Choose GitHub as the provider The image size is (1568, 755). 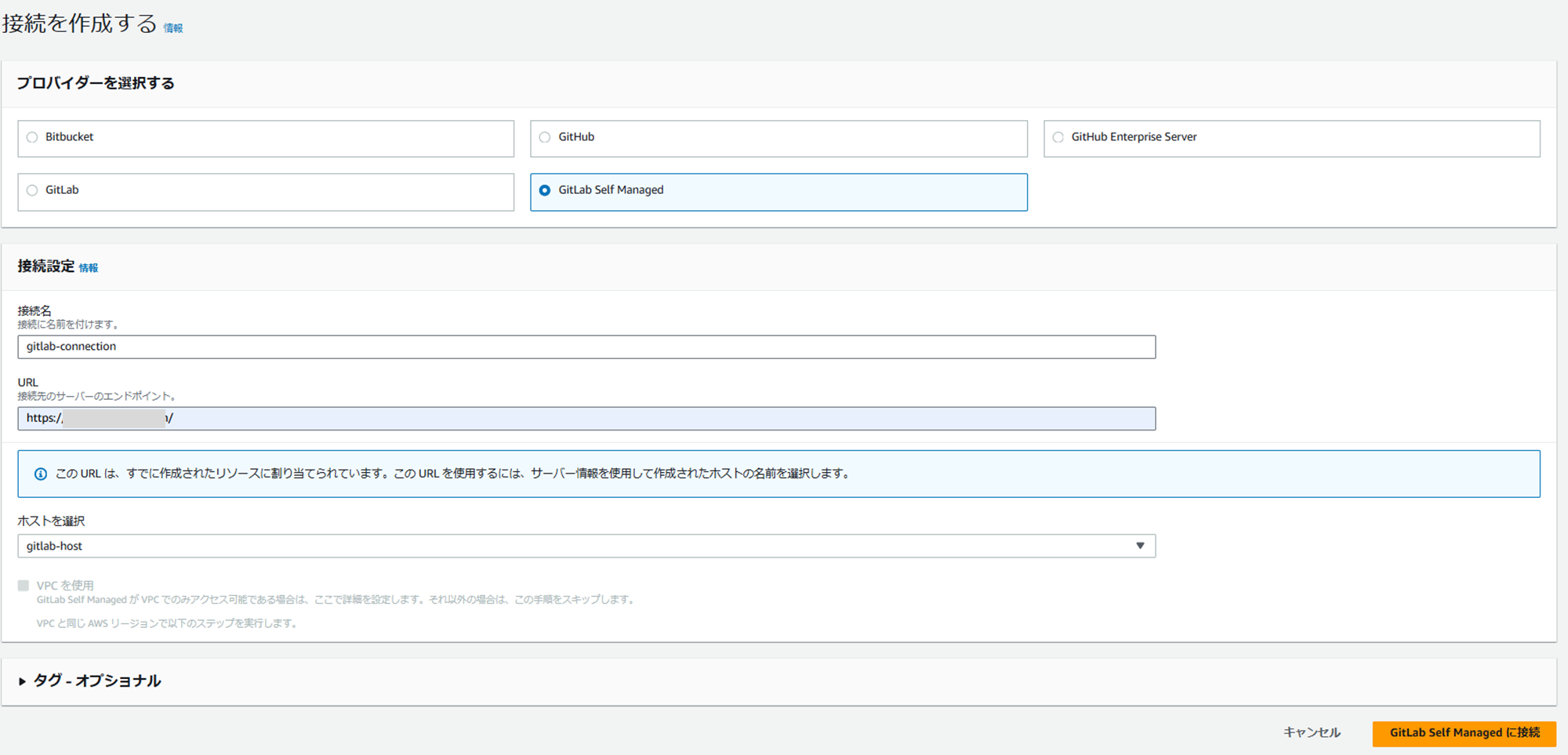[x=544, y=136]
